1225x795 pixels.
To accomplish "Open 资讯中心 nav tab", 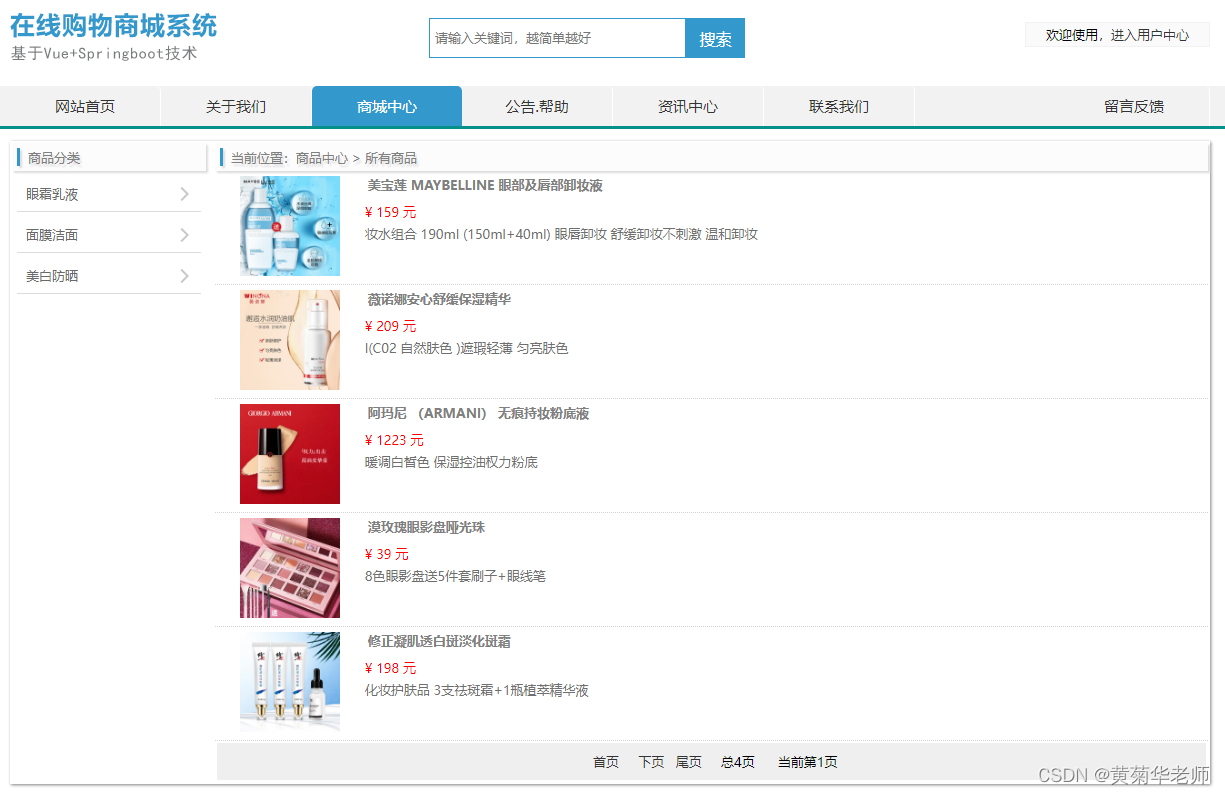I will coord(688,107).
